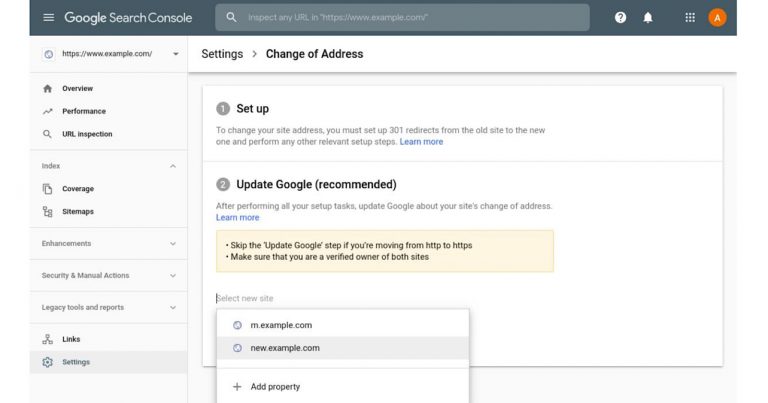Click the help question mark icon

tap(620, 18)
